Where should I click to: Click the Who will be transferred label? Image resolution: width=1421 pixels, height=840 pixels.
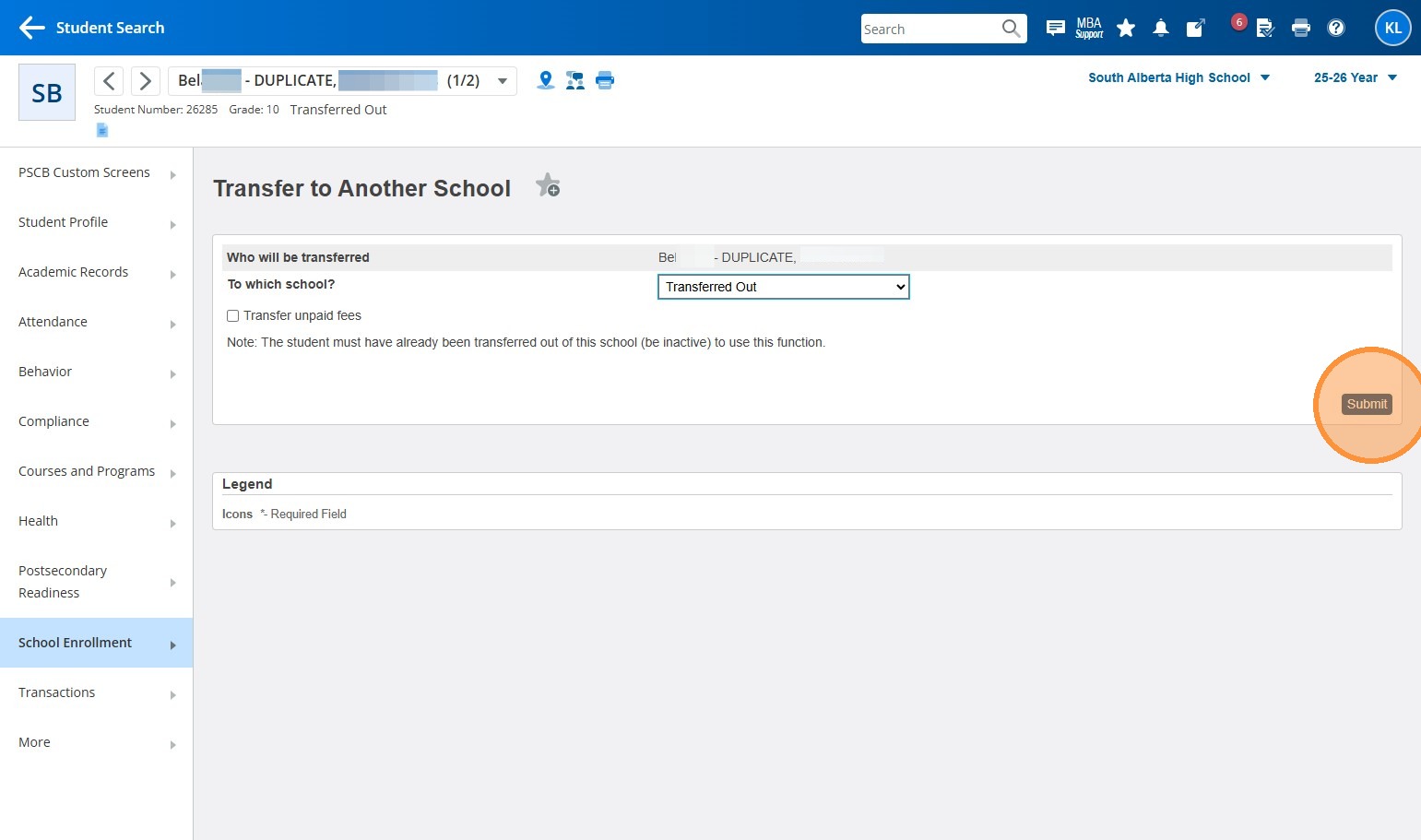[298, 257]
